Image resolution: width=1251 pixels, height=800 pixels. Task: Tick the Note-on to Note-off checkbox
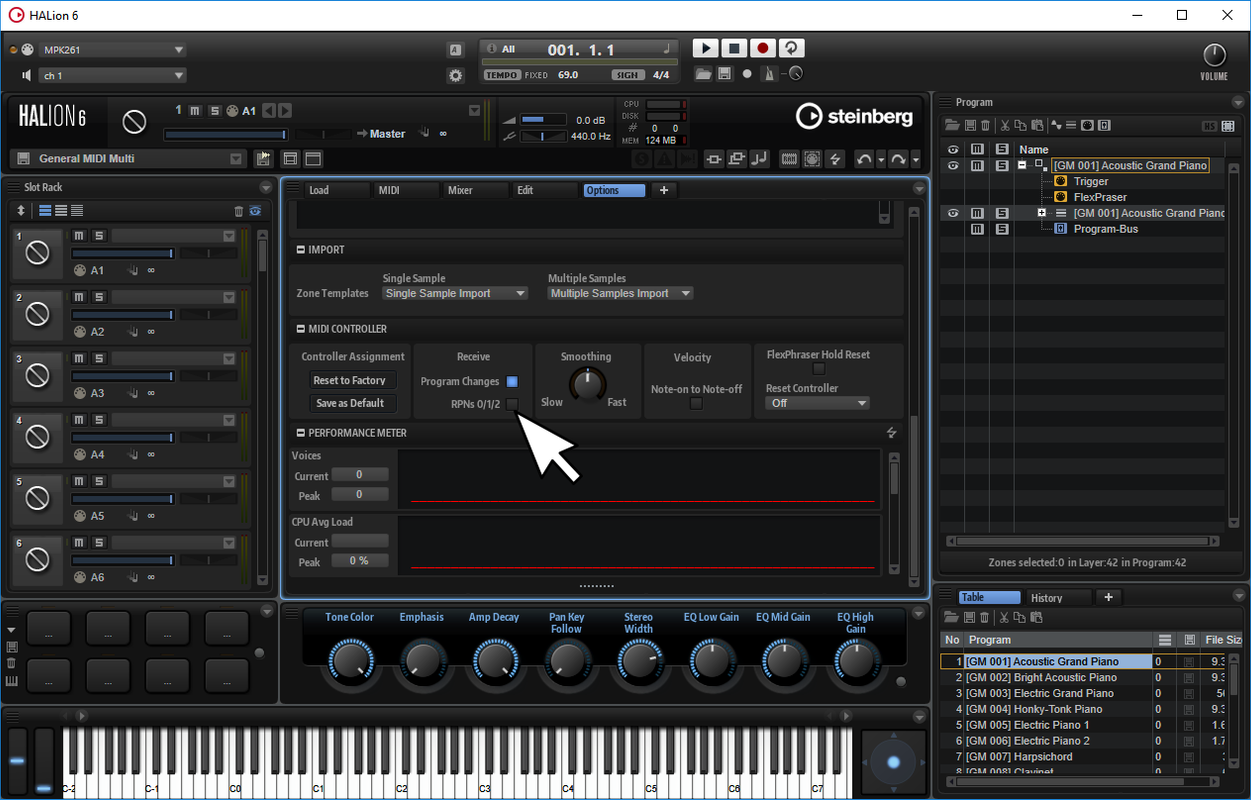[x=696, y=404]
